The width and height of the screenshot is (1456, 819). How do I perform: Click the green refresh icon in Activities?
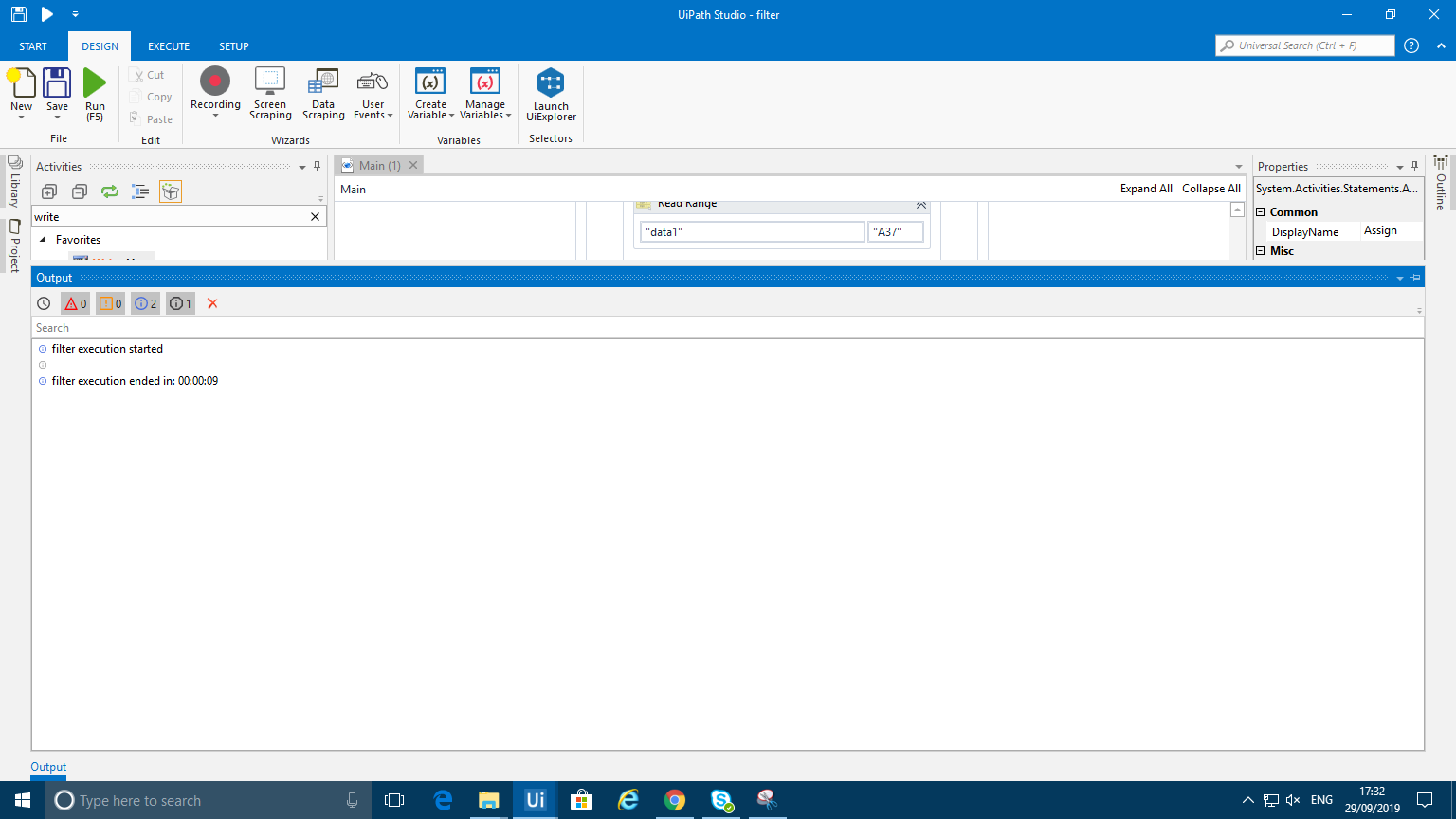click(x=110, y=191)
